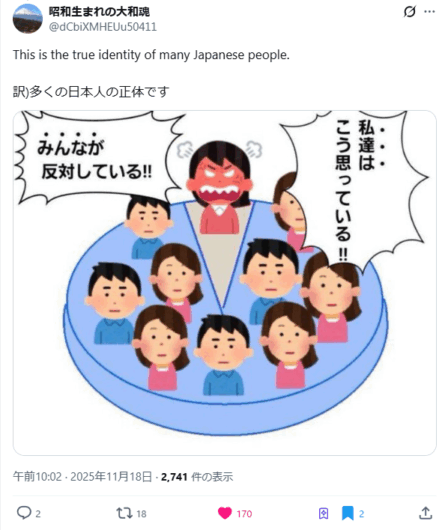The height and width of the screenshot is (530, 448).
Task: Open the Grok slashed-circle icon
Action: pyautogui.click(x=409, y=12)
